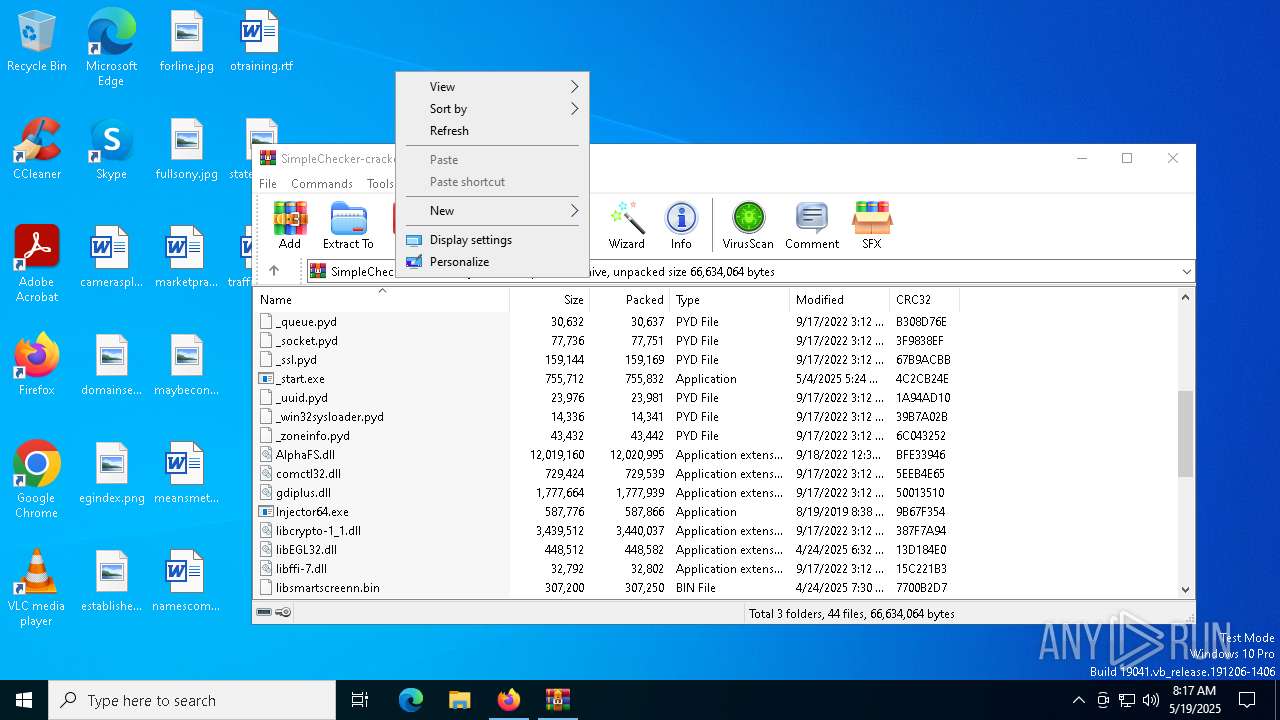Screen dimensions: 1280x720
Task: Open Display settings from context menu
Action: click(x=492, y=240)
